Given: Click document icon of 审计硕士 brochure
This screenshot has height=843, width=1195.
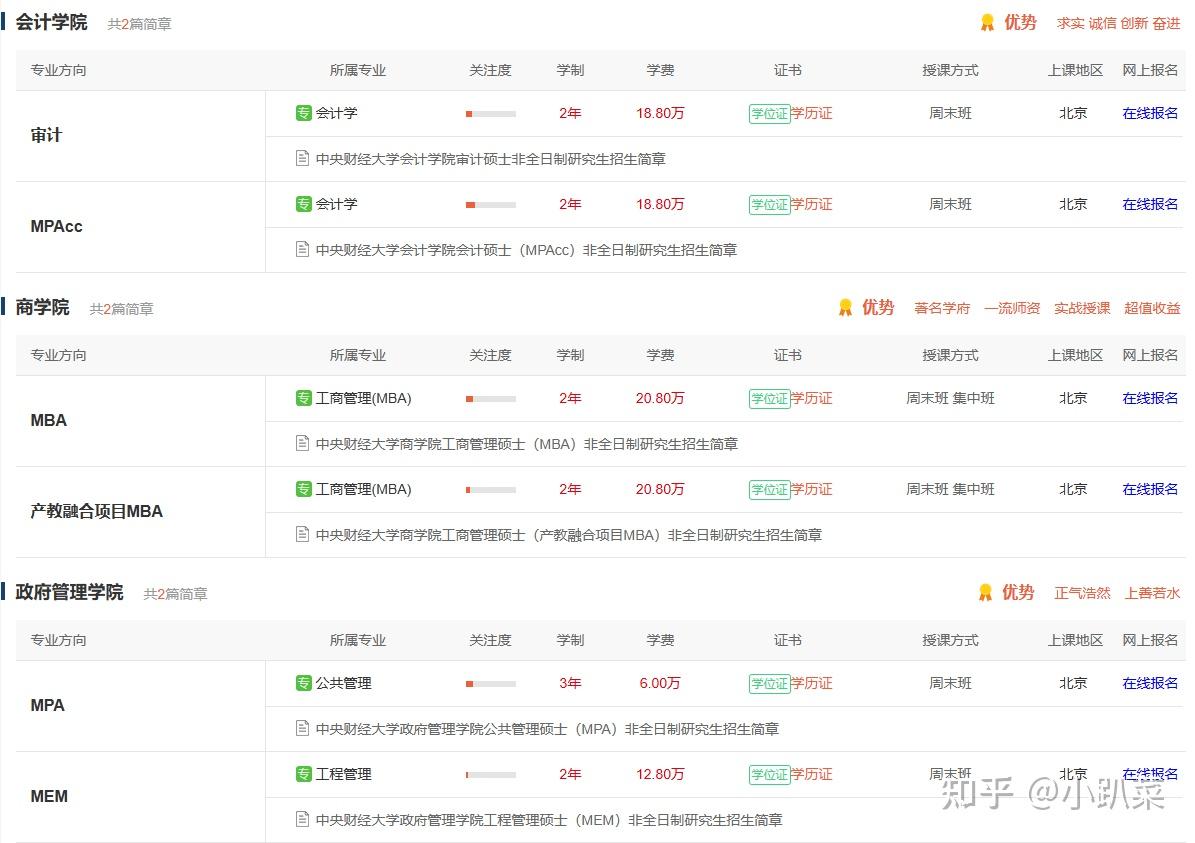Looking at the screenshot, I should click(x=303, y=159).
